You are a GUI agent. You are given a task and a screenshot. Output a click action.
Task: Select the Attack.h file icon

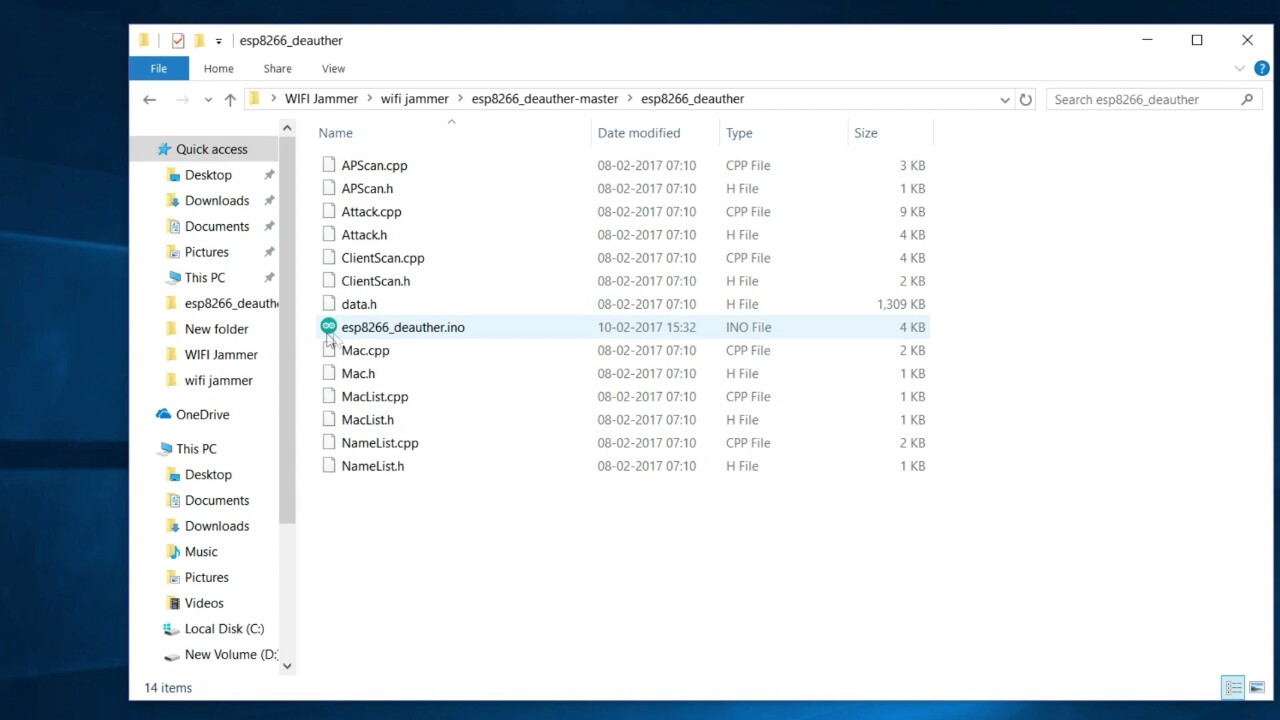pyautogui.click(x=329, y=234)
